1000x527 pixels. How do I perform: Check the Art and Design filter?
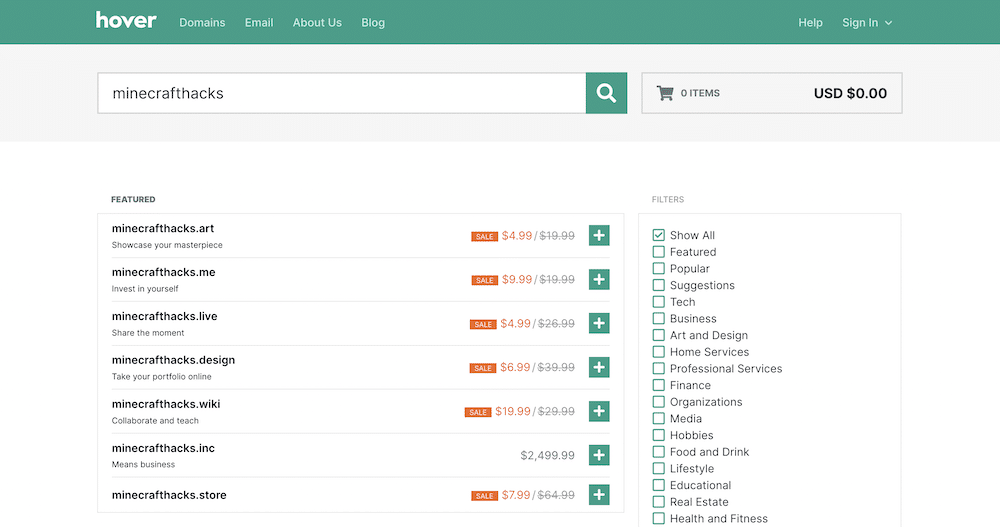[659, 335]
